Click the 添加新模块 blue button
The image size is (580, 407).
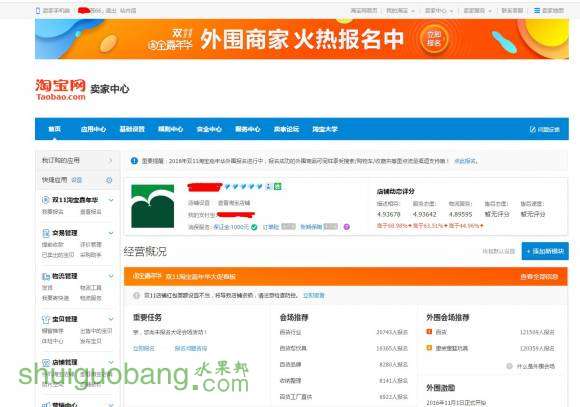pos(545,251)
